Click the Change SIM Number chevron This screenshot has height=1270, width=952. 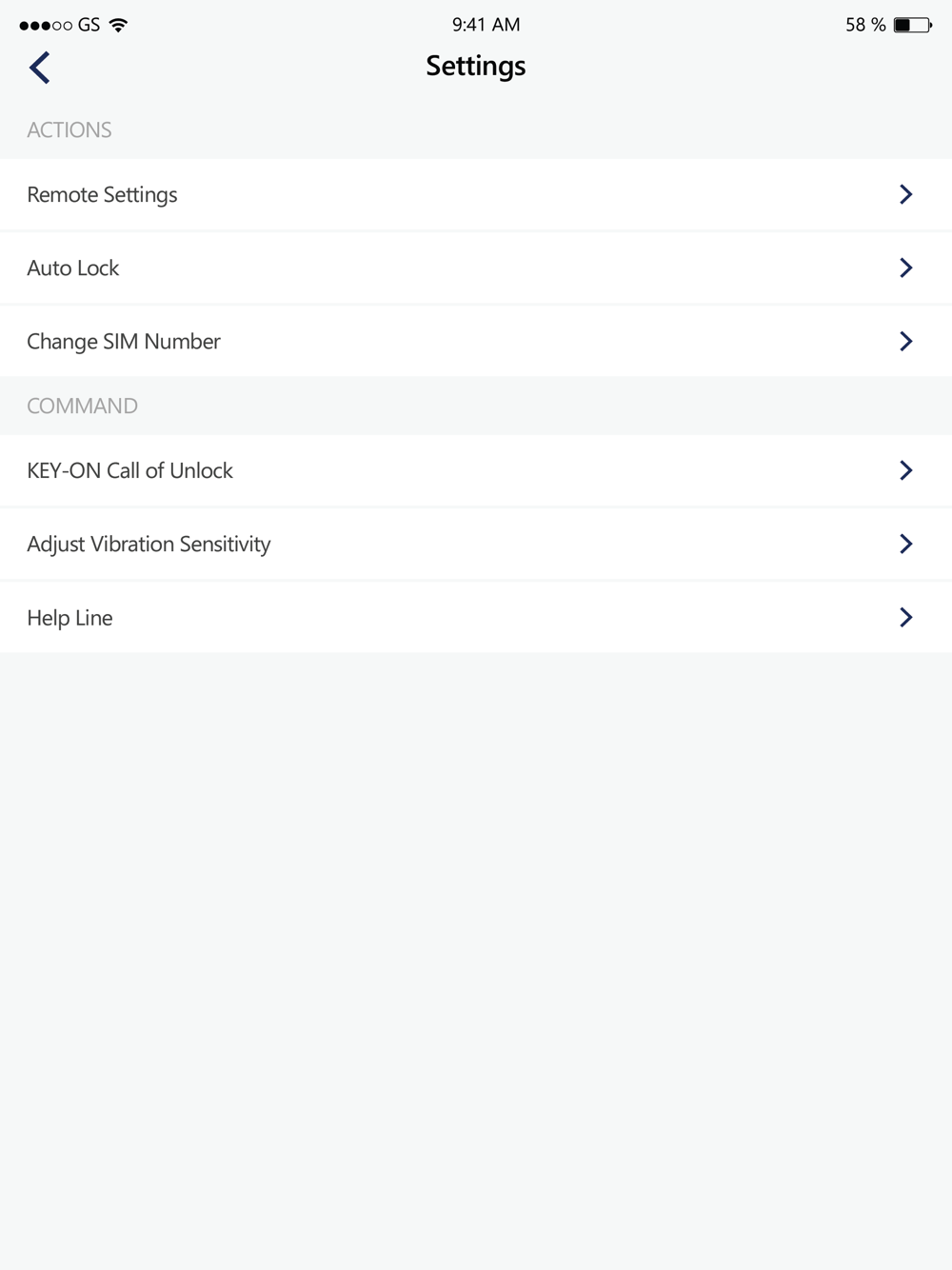tap(905, 341)
